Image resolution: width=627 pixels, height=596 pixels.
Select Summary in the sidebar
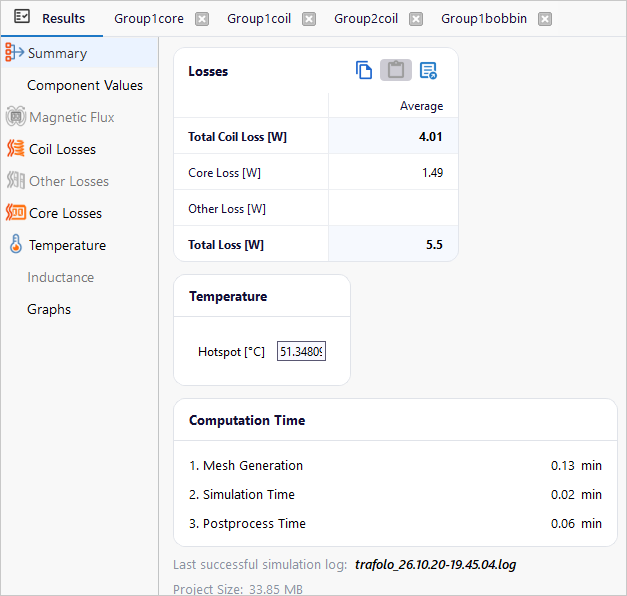pyautogui.click(x=80, y=53)
